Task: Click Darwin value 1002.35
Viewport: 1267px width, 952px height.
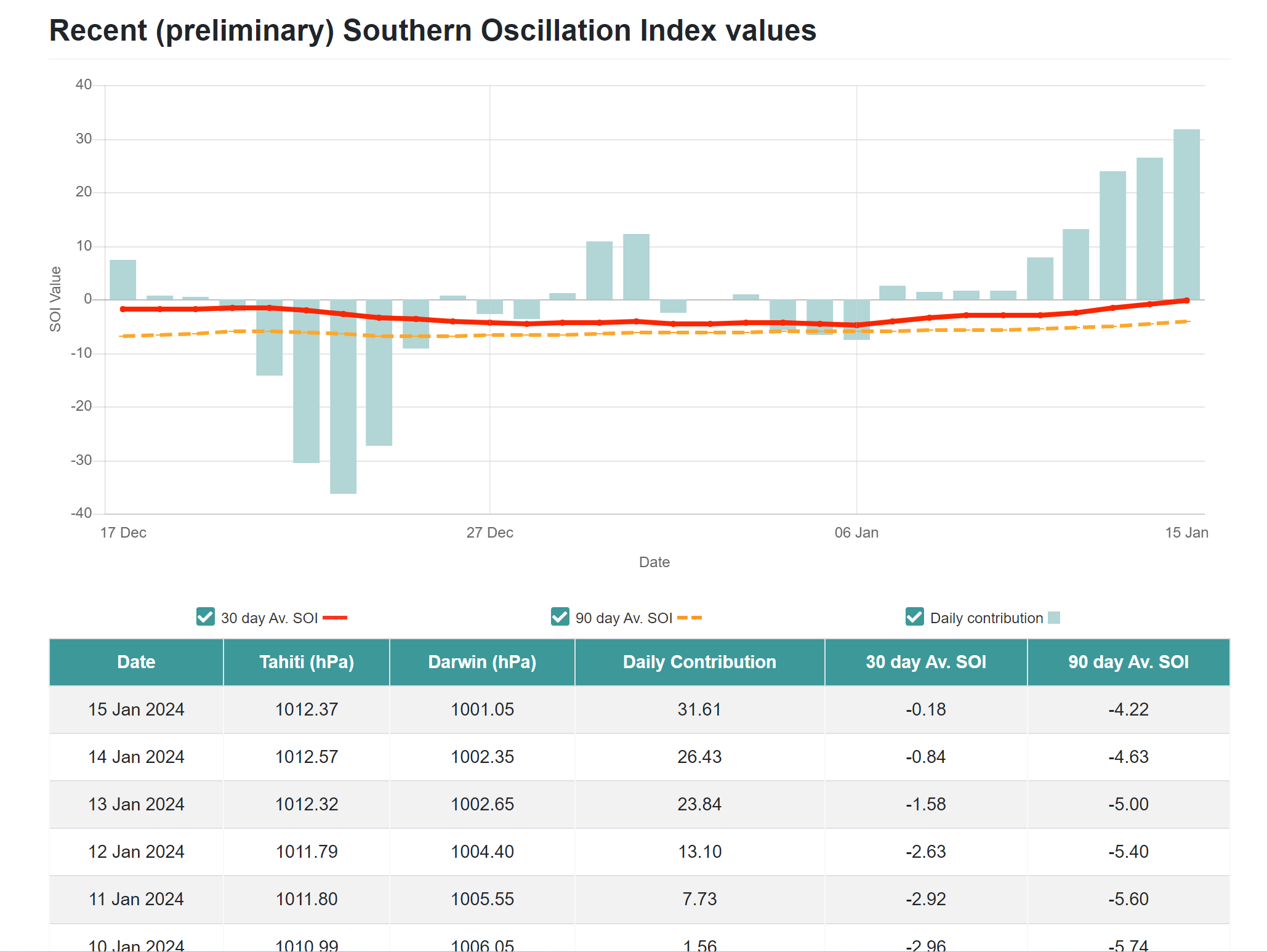Action: (x=482, y=757)
